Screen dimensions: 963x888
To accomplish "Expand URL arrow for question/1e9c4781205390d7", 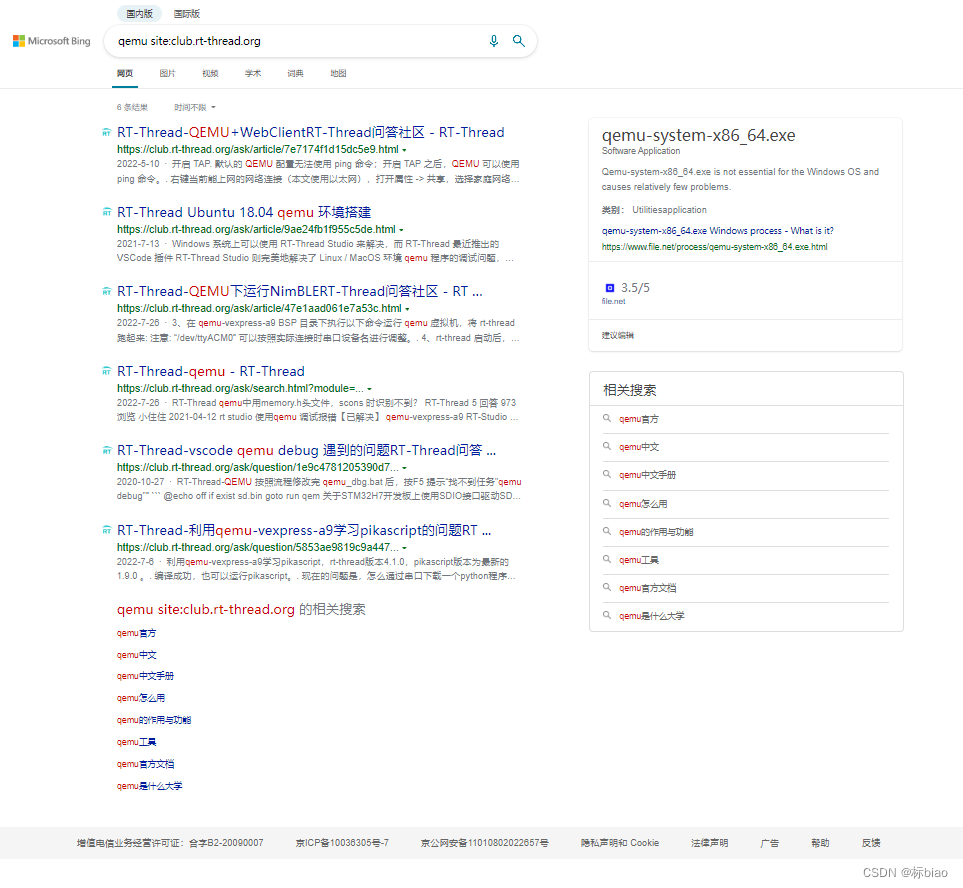I will [404, 468].
